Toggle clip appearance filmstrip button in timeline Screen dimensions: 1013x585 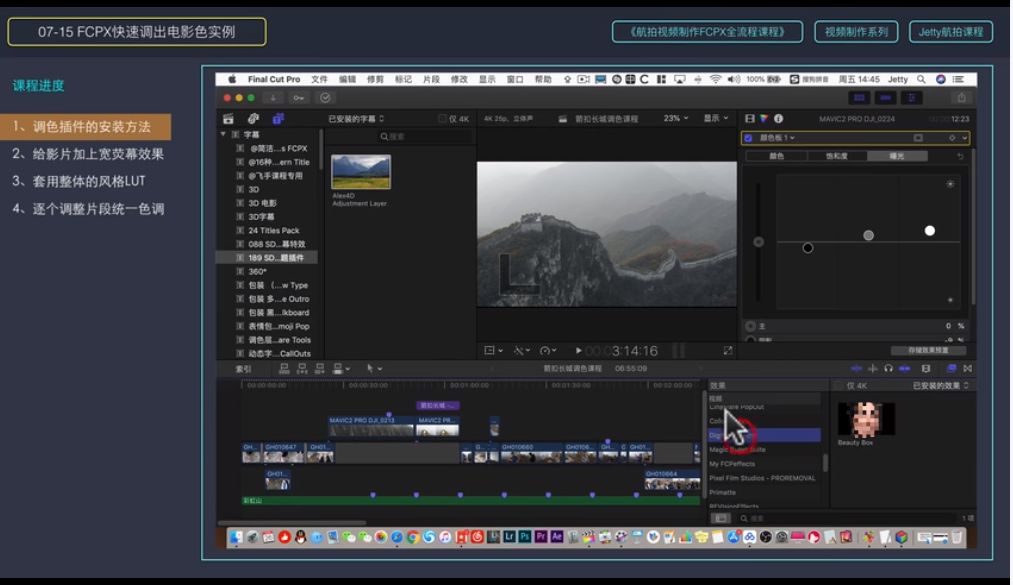click(926, 369)
